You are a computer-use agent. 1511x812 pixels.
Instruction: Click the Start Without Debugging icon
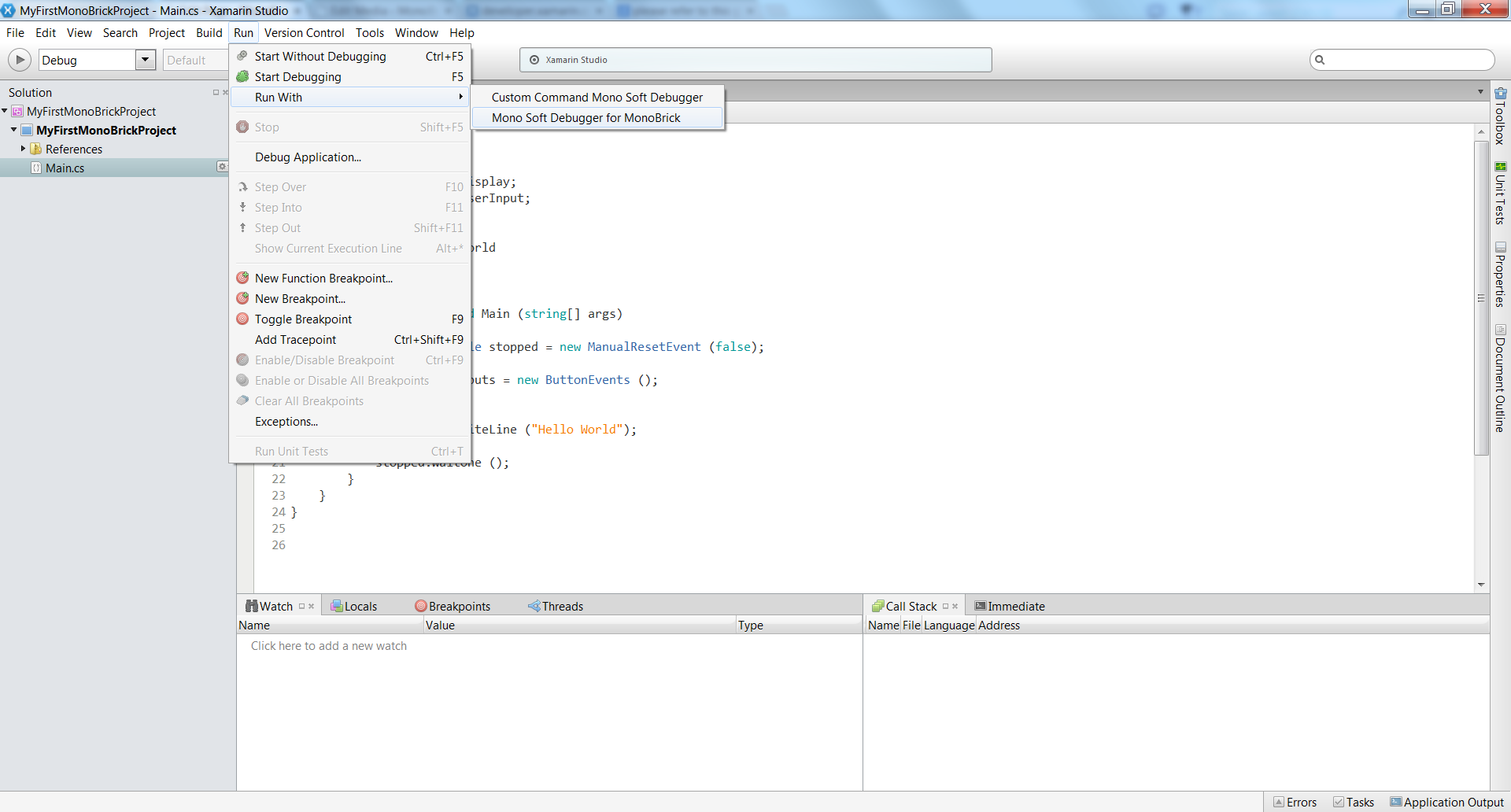242,56
